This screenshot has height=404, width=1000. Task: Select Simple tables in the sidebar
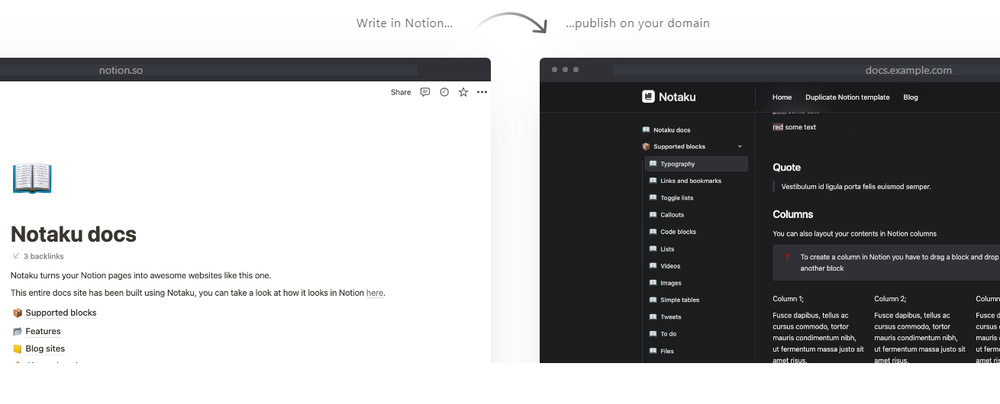point(679,300)
